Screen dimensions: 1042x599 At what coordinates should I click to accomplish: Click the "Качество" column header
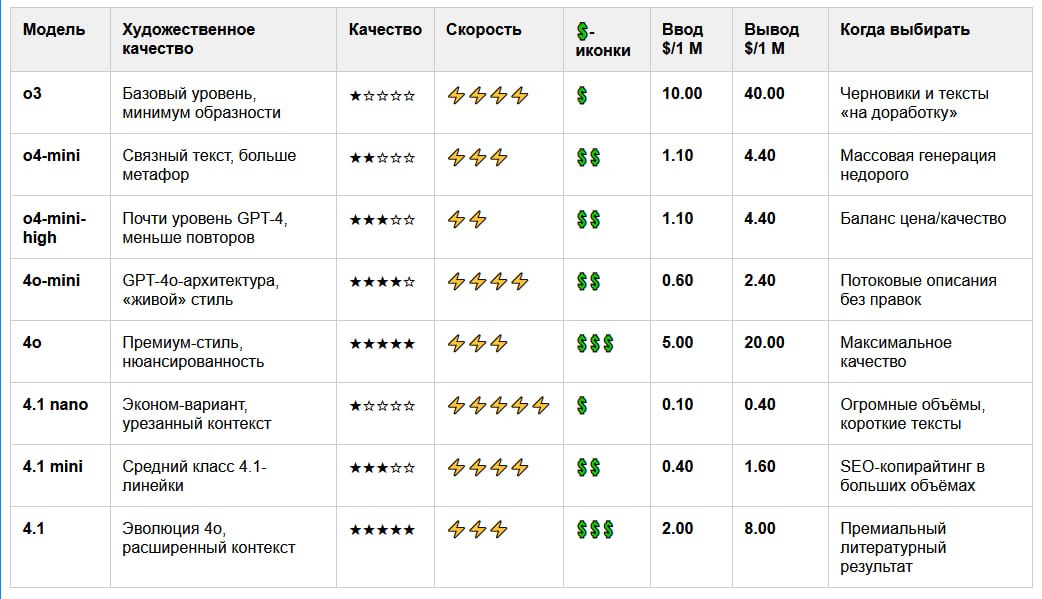point(385,30)
